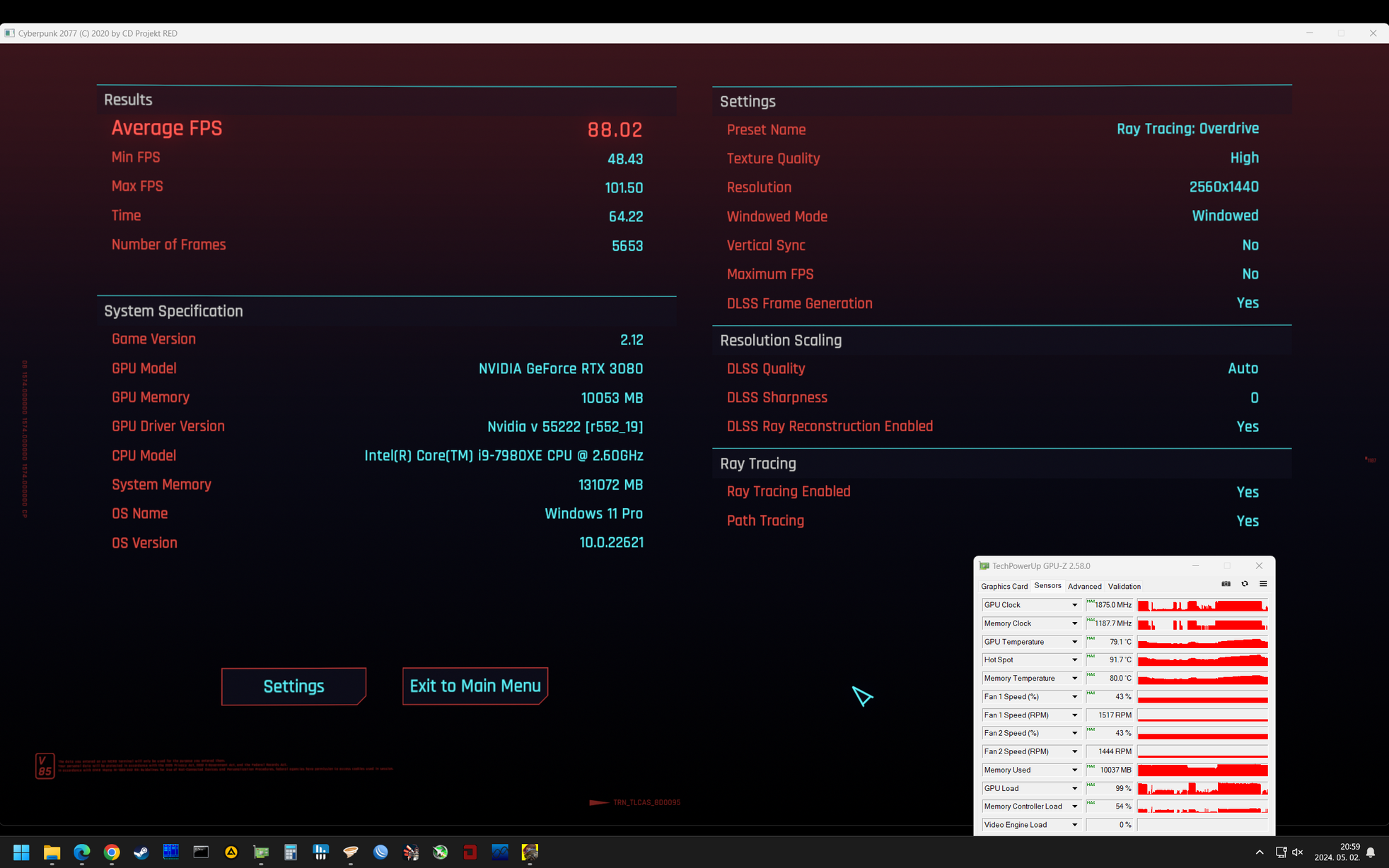Open the blue memory-module taskbar app
1389x868 pixels.
pyautogui.click(x=171, y=852)
